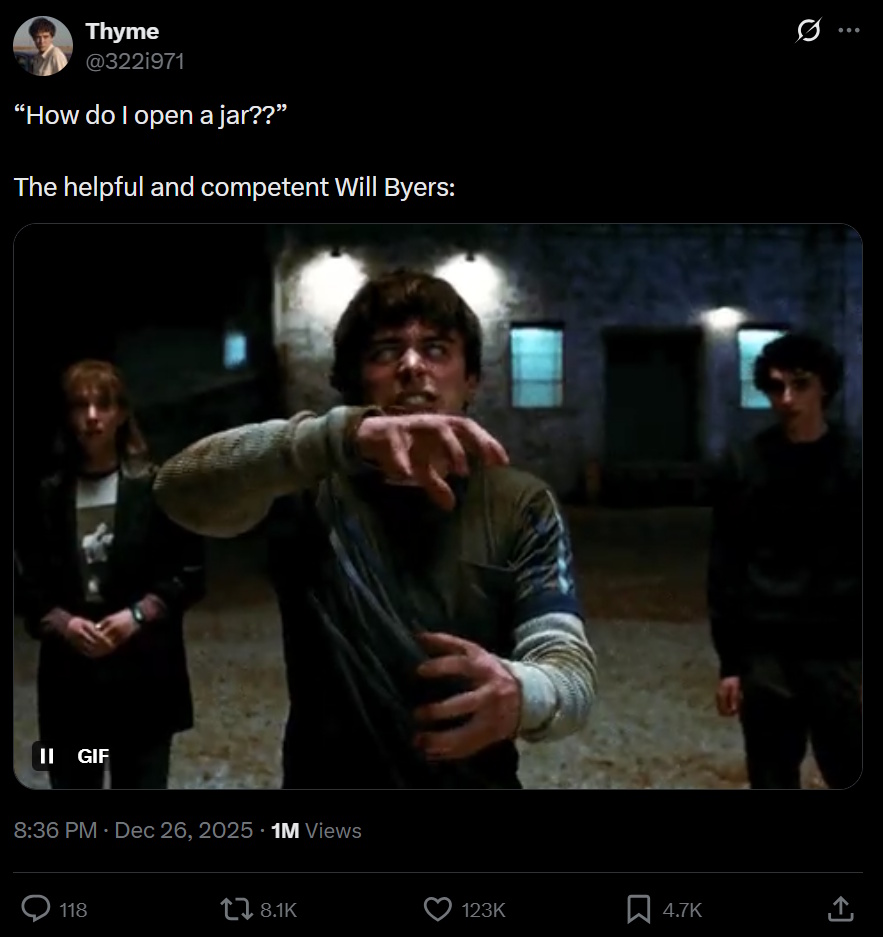
Task: Click the 4.7K bookmarks count
Action: coord(682,910)
